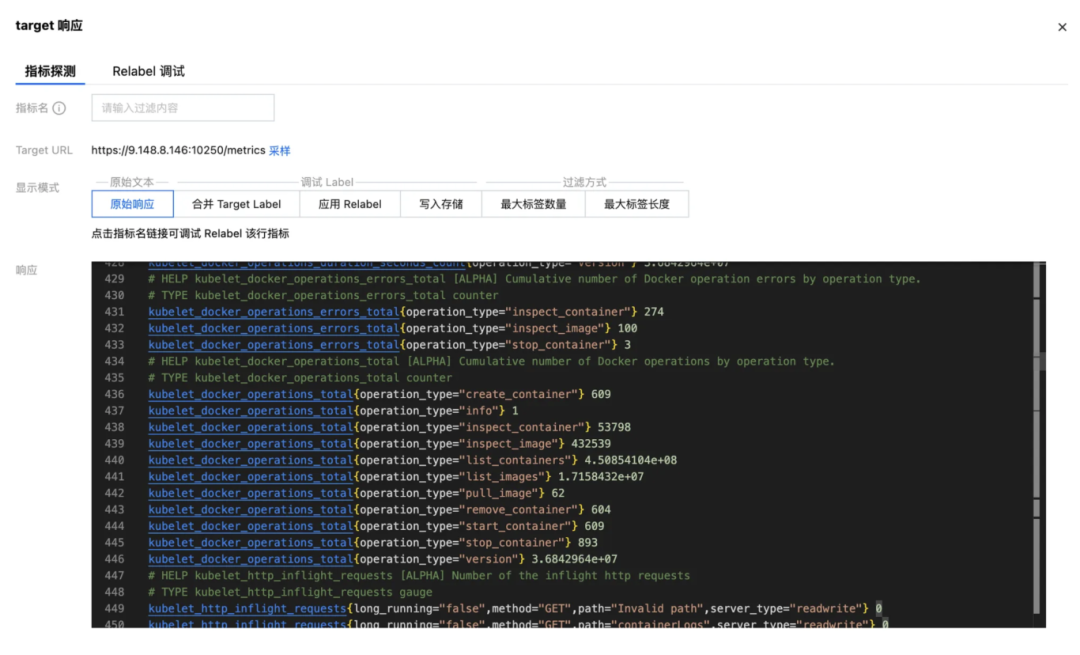This screenshot has height=655, width=1080.
Task: Open errors_total metric link for stop_container
Action: 273,345
